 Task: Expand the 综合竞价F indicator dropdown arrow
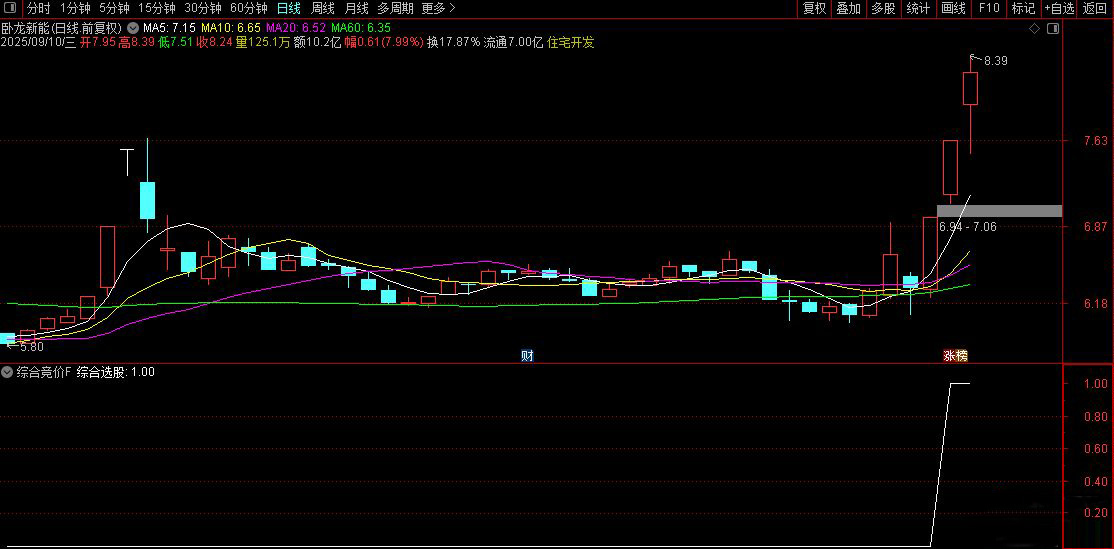(x=7, y=371)
